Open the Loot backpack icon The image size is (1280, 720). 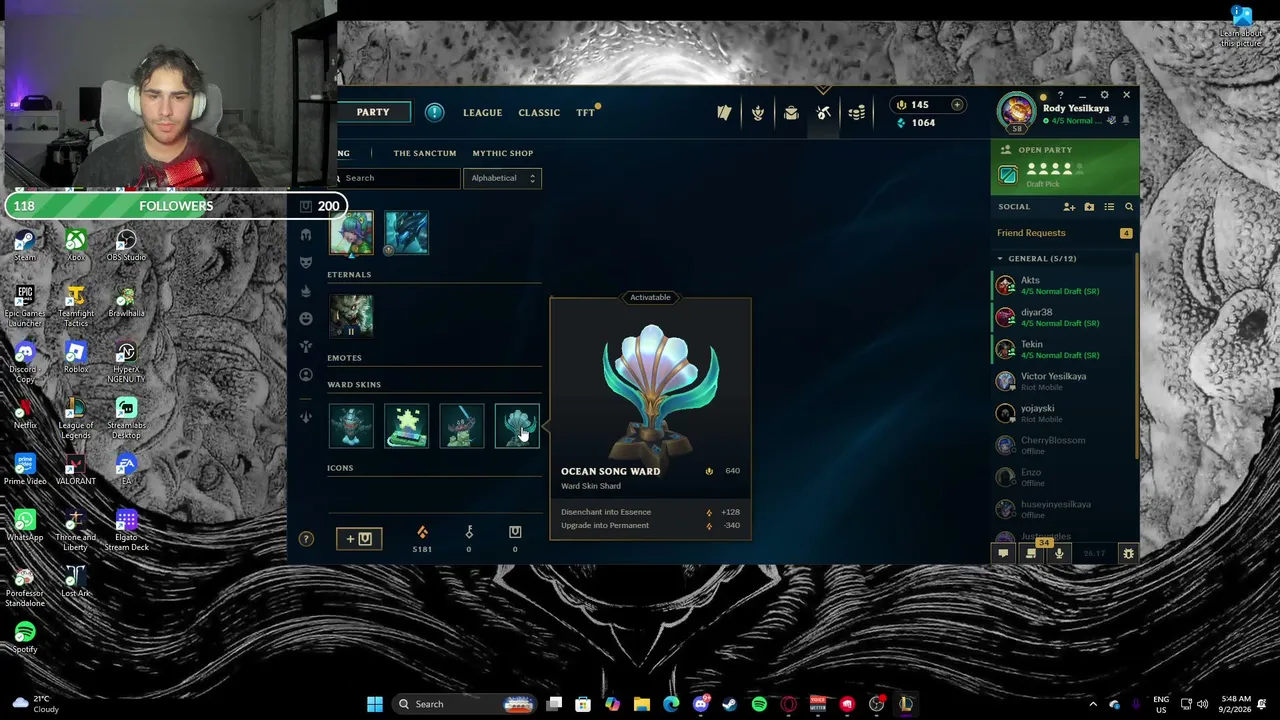point(791,113)
